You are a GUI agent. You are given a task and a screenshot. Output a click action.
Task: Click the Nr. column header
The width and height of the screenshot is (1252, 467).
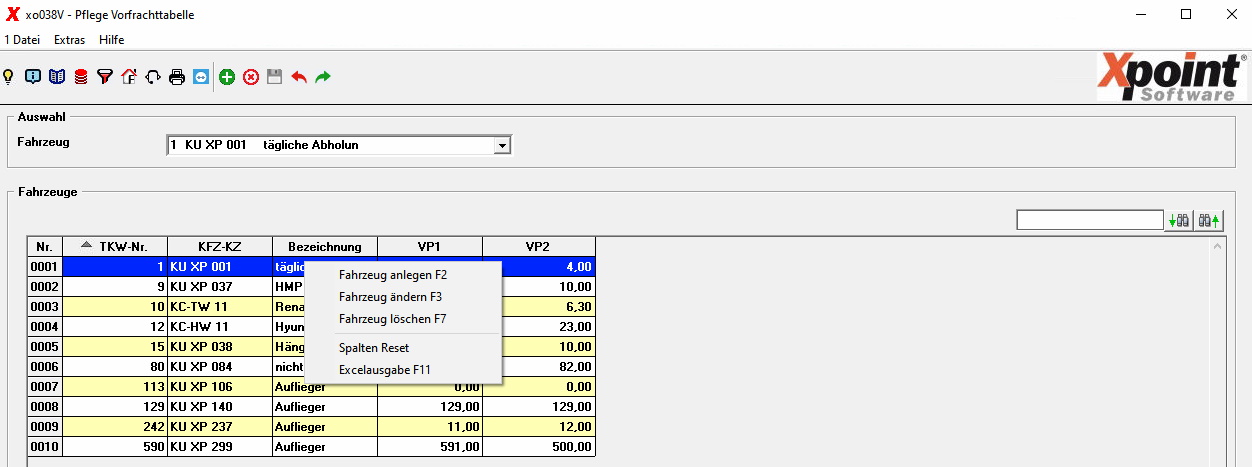point(45,246)
